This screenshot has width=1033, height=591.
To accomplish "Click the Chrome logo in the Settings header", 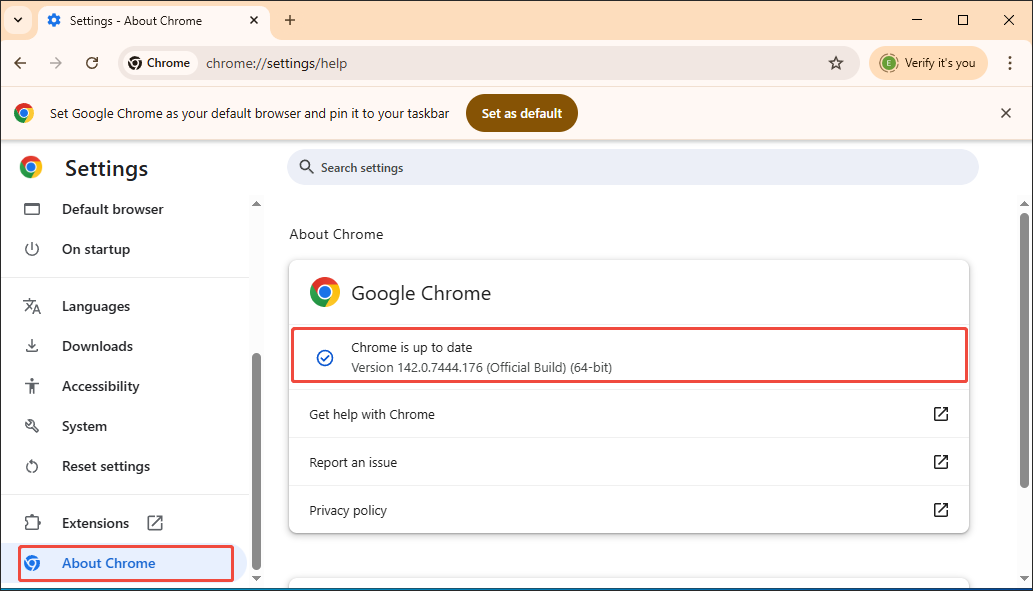I will click(30, 168).
